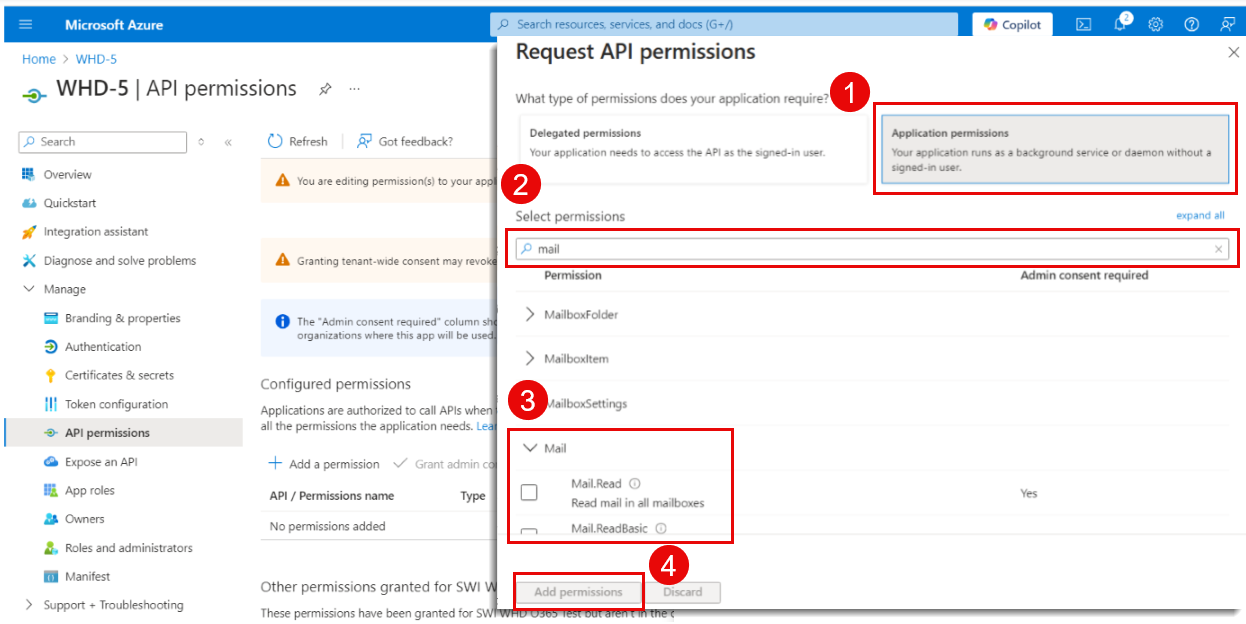Click the Add permissions button
This screenshot has height=624, width=1246.
577,592
